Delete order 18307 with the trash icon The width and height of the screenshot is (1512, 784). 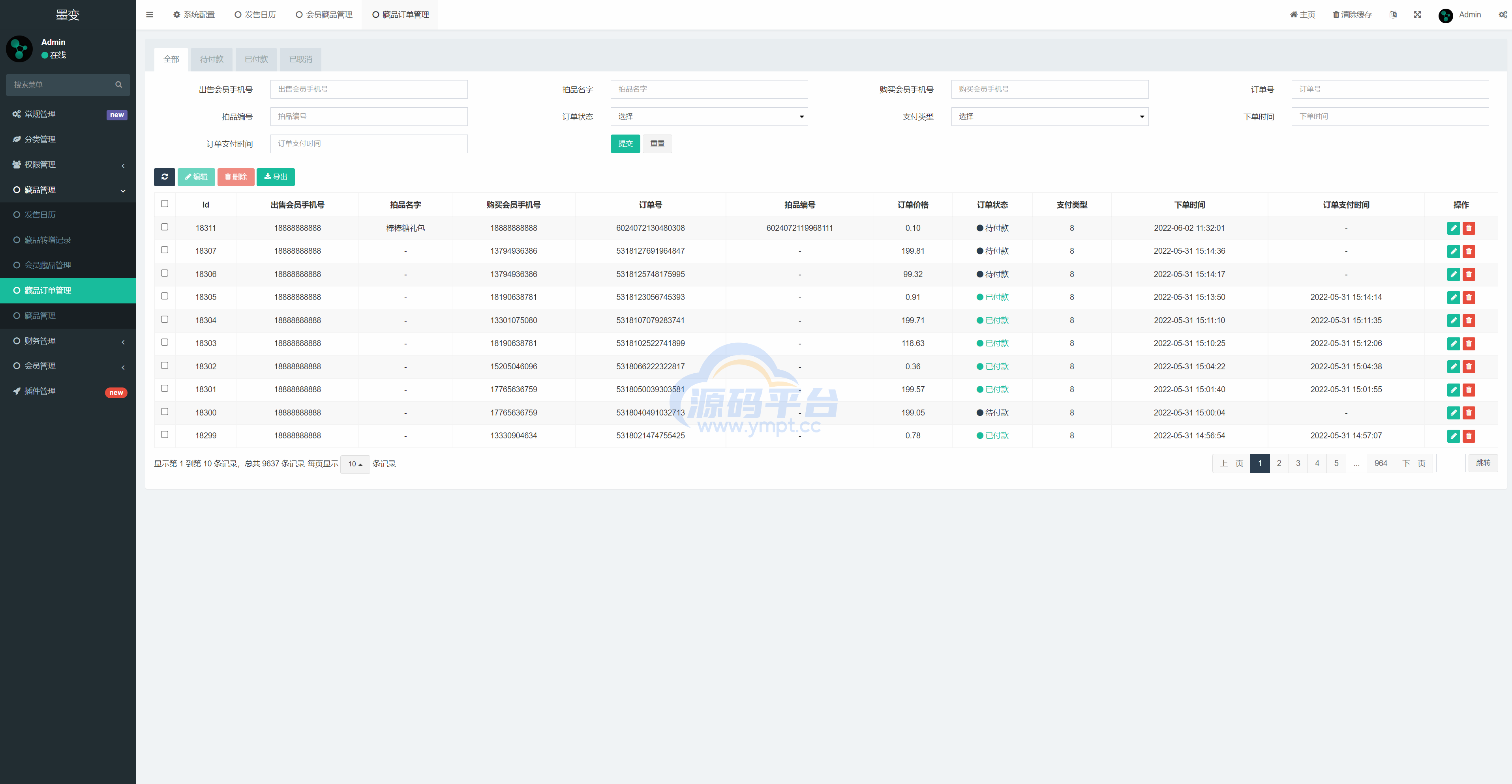click(x=1469, y=251)
